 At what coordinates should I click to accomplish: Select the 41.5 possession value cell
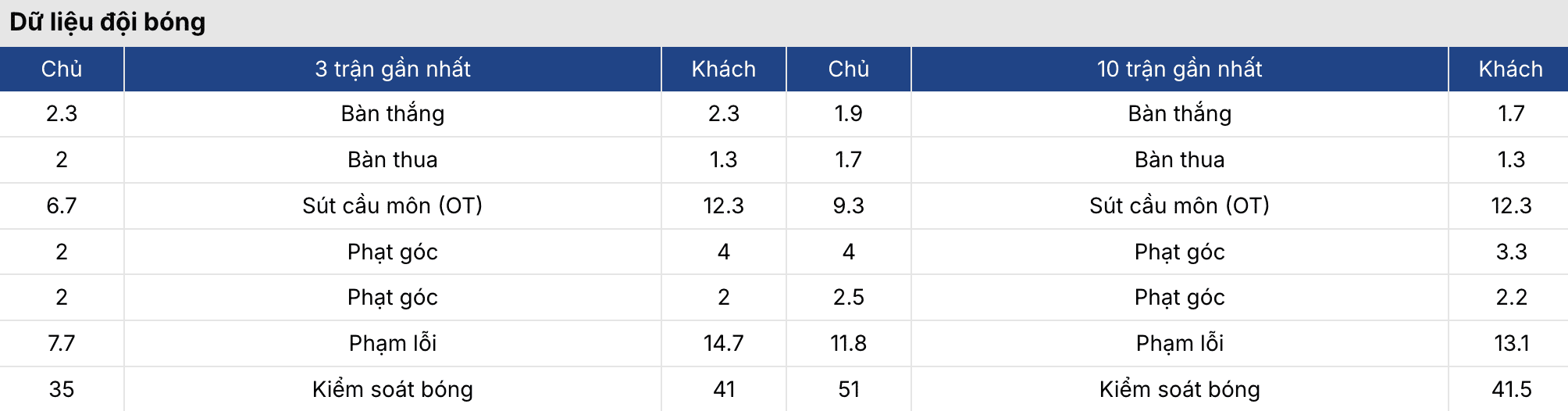coord(1511,389)
